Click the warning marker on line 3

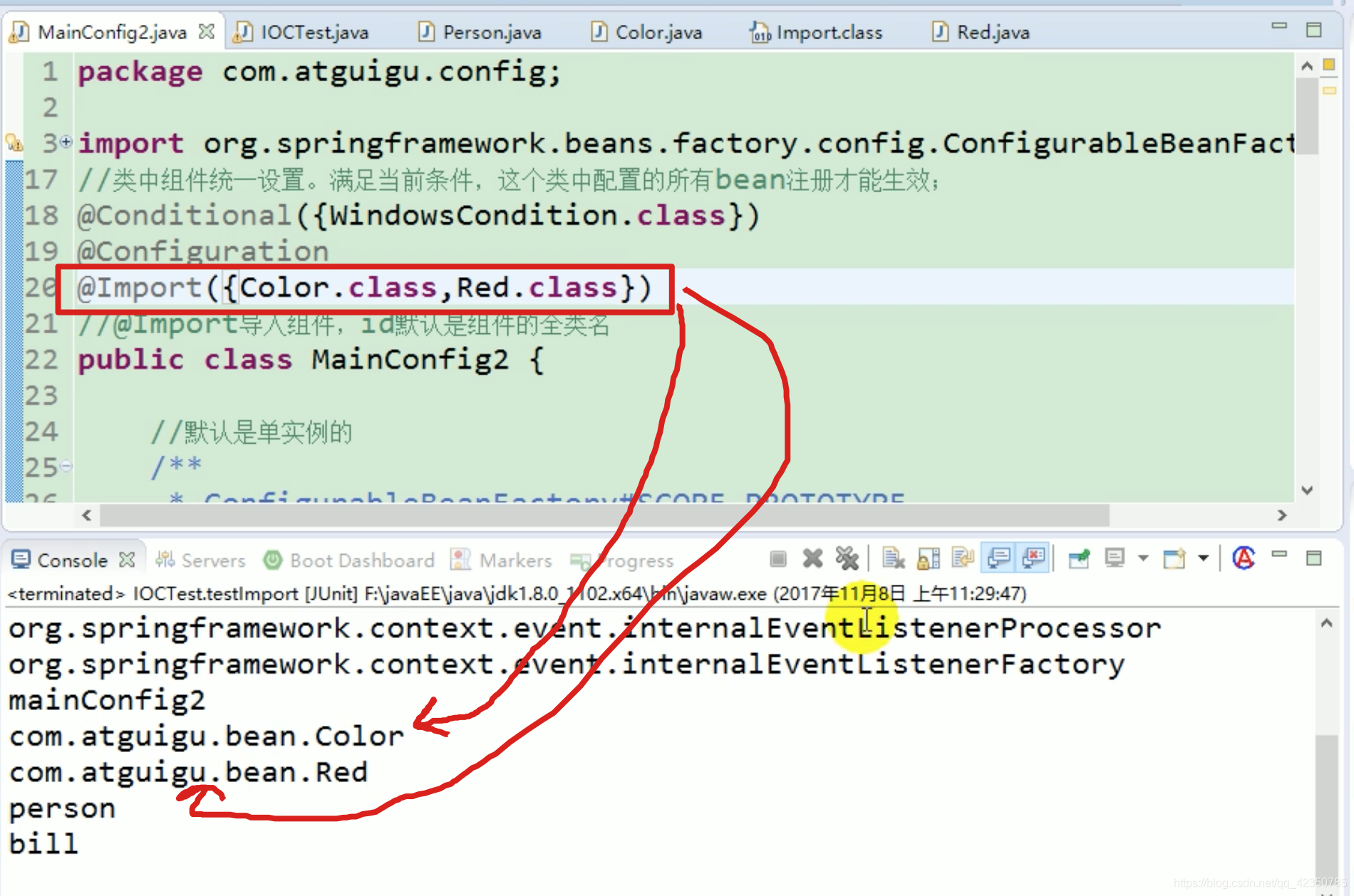14,142
